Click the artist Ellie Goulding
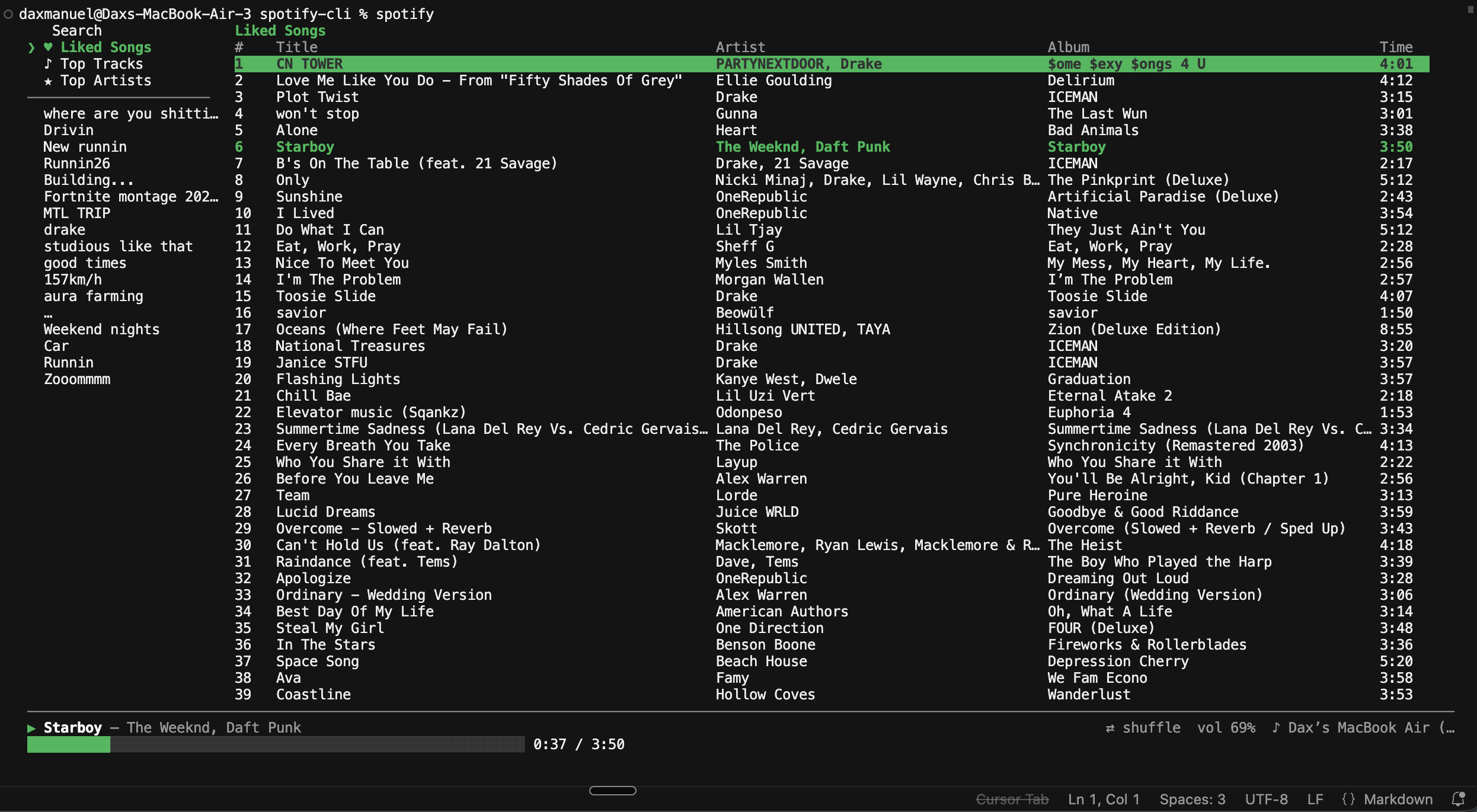 (x=773, y=81)
